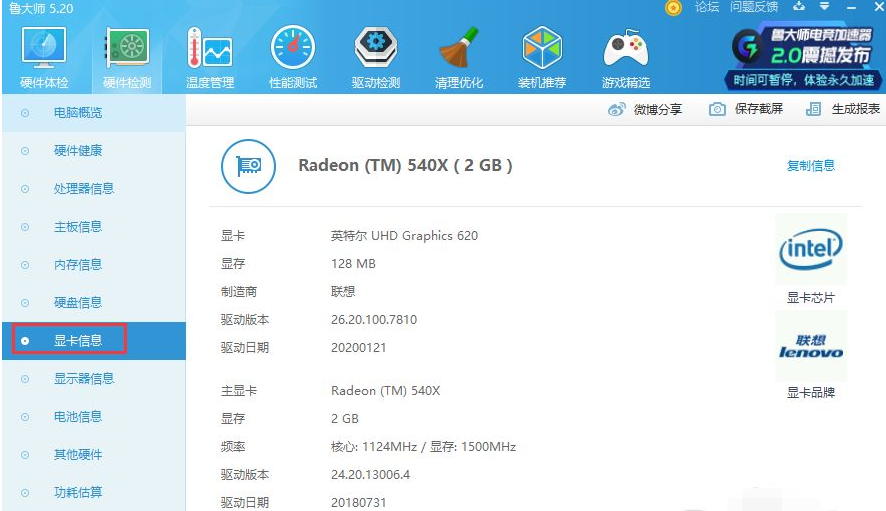Click main card value Radeon (TM) 540X
This screenshot has width=886, height=511.
[x=385, y=391]
